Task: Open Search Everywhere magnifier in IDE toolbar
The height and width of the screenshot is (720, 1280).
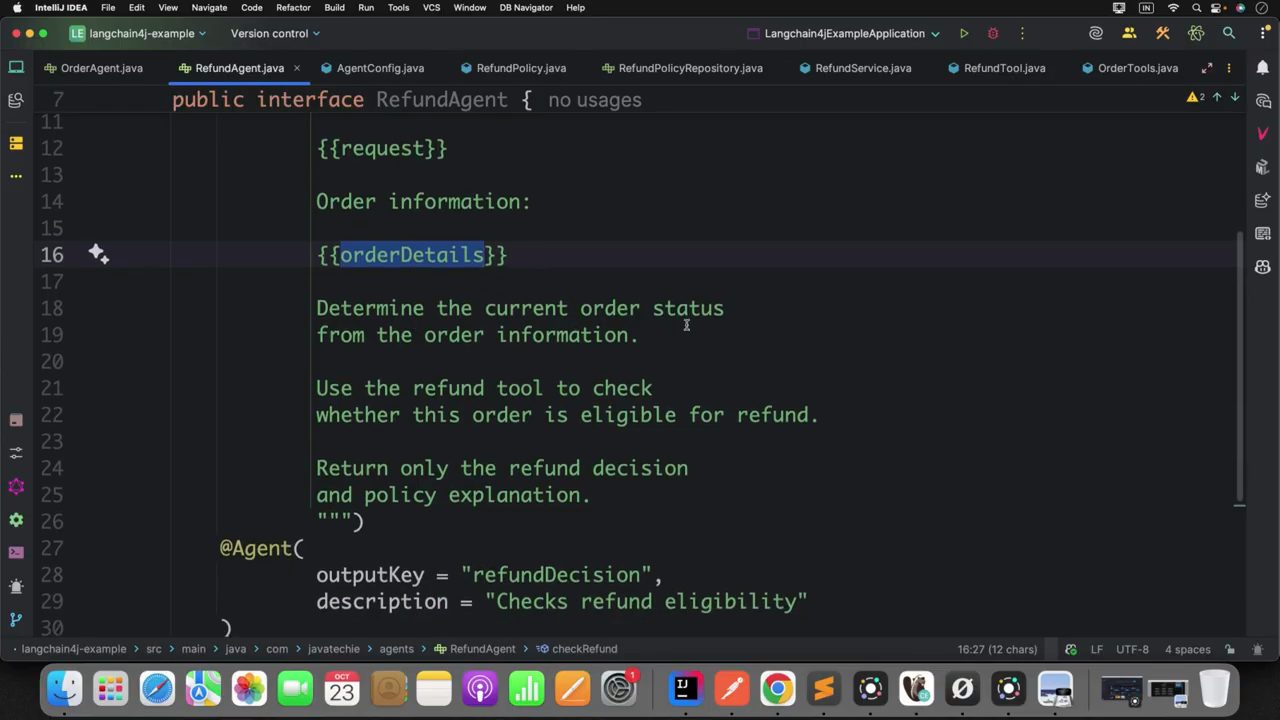Action: tap(1229, 33)
